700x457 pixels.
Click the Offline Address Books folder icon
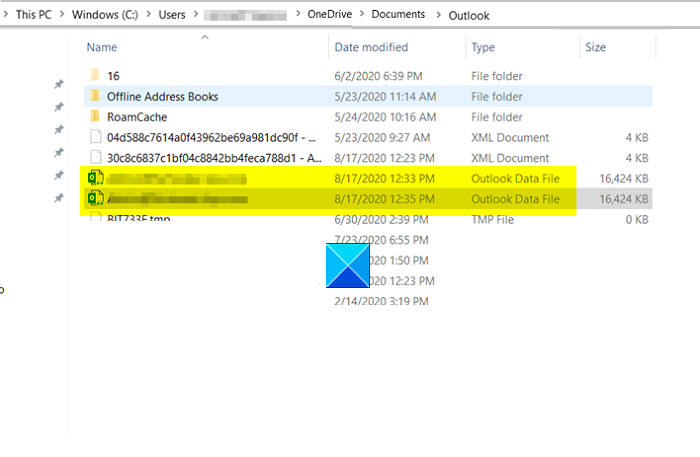pos(95,96)
